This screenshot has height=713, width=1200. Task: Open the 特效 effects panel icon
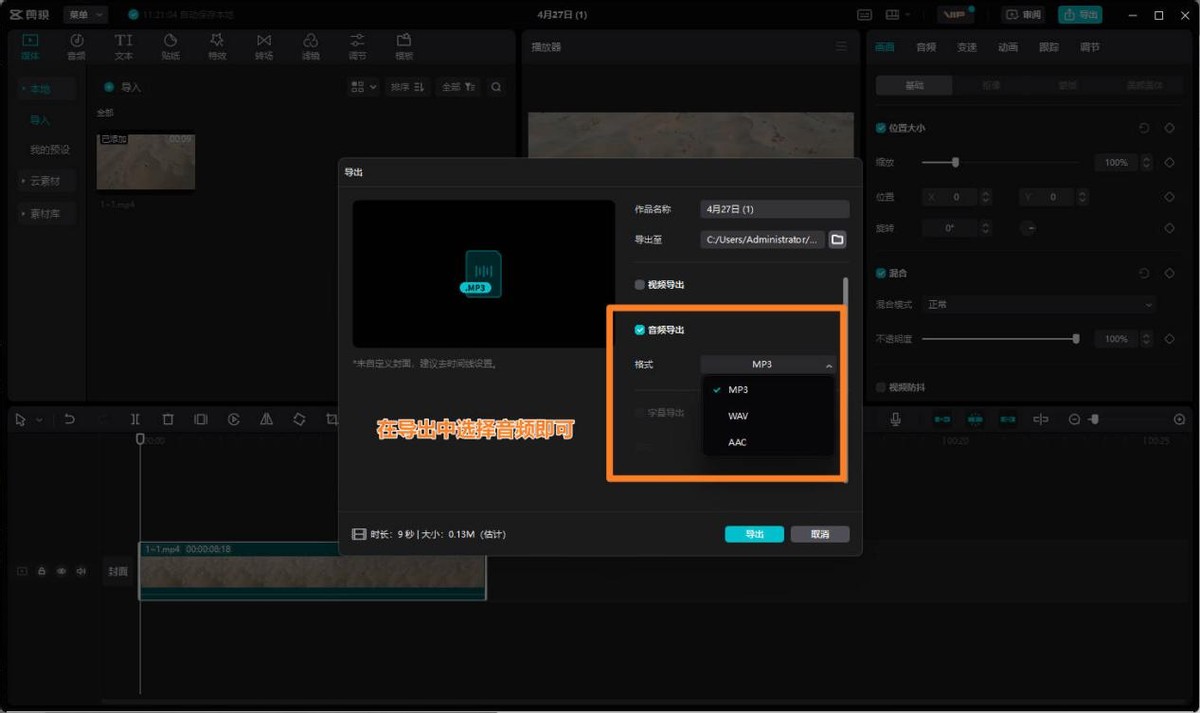(217, 46)
